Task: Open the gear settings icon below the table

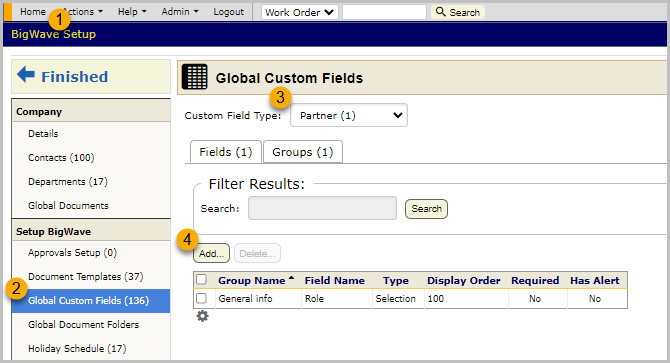Action: (x=202, y=316)
